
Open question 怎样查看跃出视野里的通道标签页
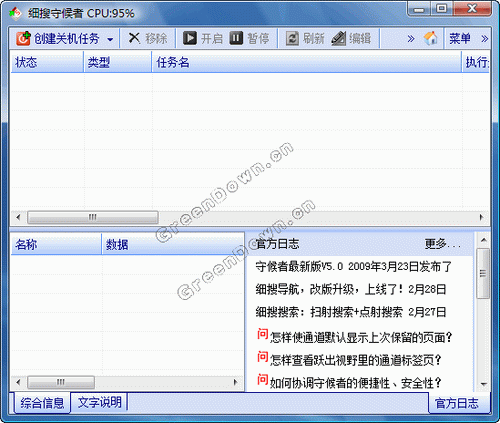(355, 360)
